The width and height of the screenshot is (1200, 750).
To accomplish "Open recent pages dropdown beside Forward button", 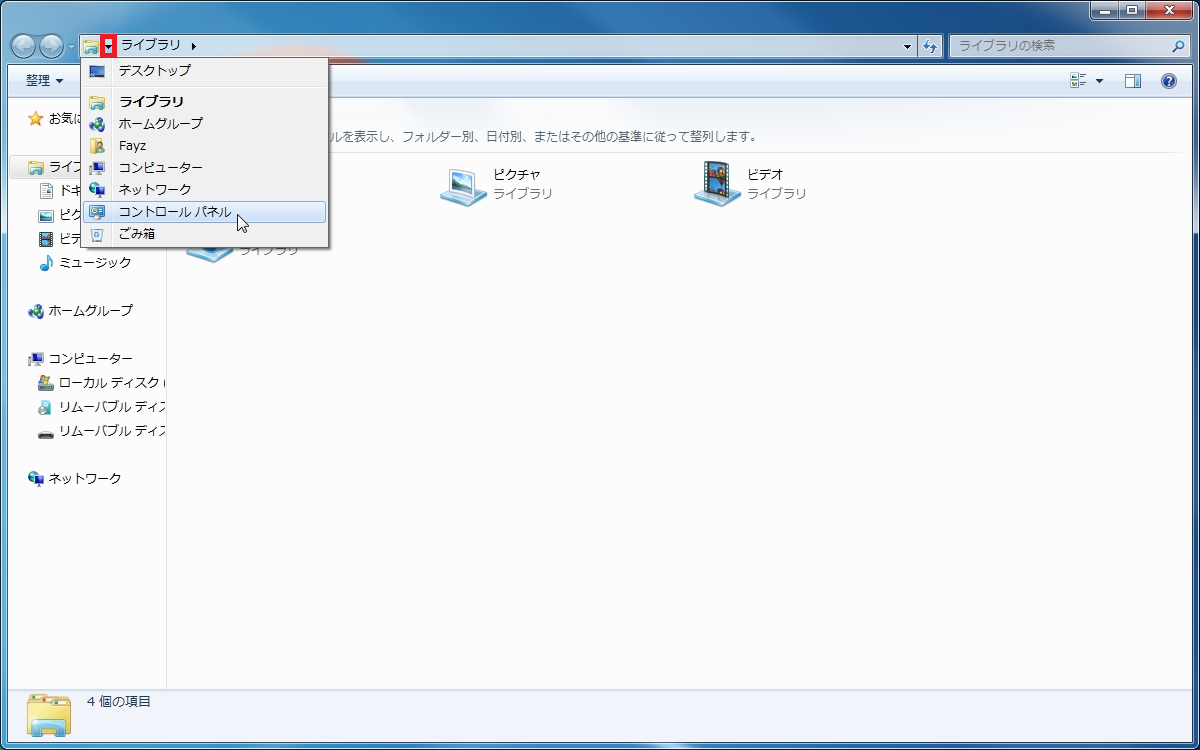I will tap(72, 47).
